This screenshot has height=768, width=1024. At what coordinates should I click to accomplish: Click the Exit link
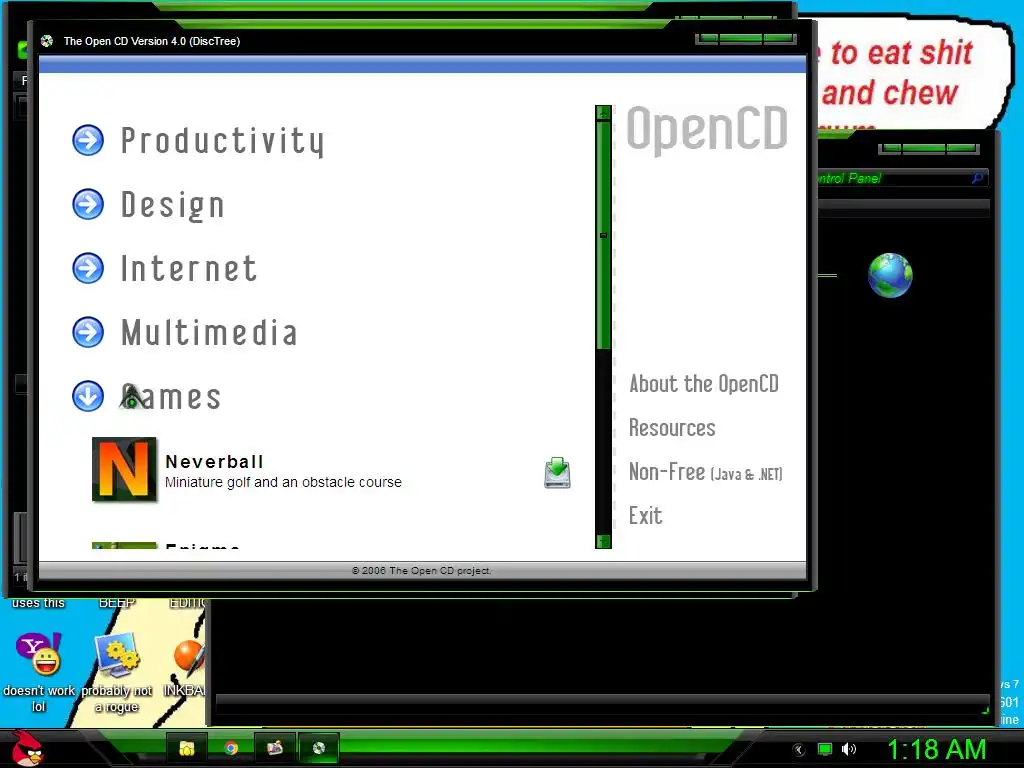click(645, 515)
